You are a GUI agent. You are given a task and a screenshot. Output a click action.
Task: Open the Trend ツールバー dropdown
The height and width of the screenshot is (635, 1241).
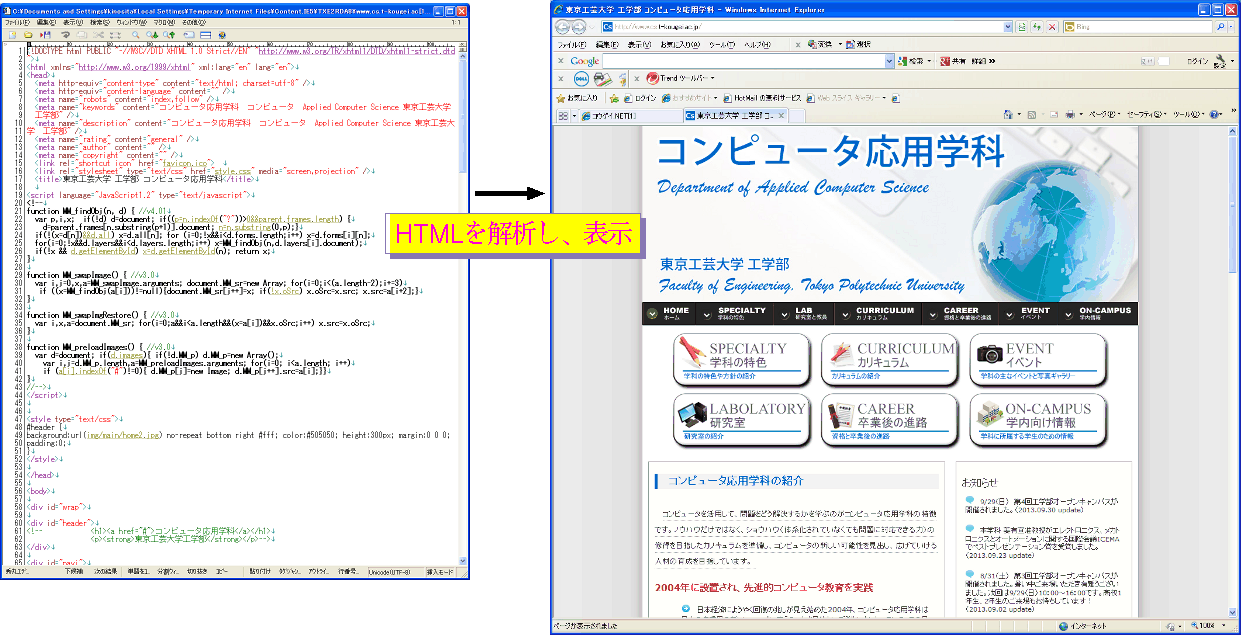click(x=712, y=78)
